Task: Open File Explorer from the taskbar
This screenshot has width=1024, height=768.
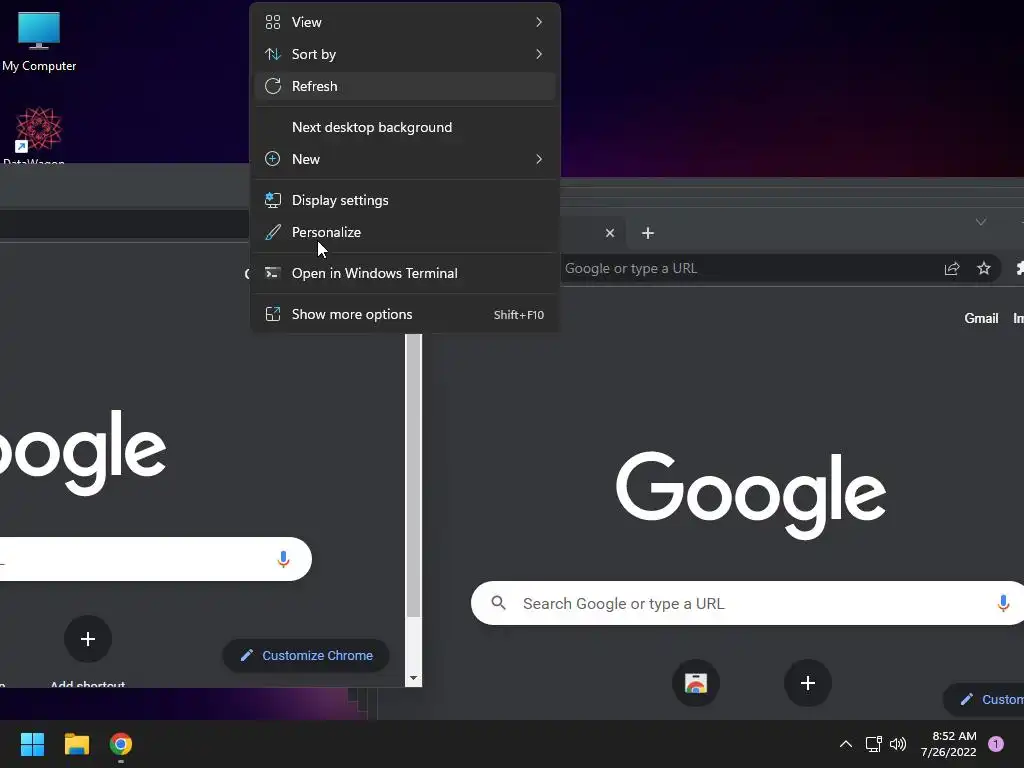Action: (76, 744)
